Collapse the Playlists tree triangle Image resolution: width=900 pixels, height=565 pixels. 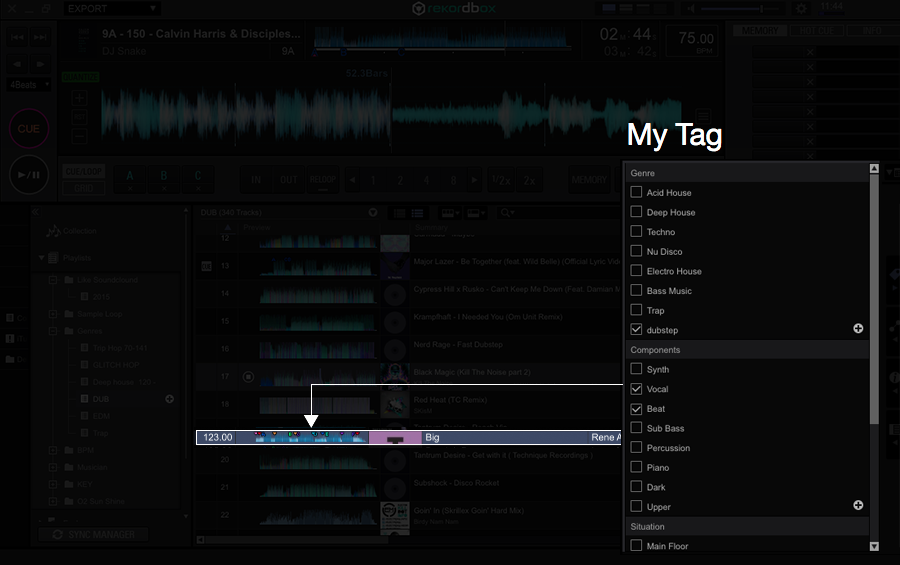coord(41,258)
